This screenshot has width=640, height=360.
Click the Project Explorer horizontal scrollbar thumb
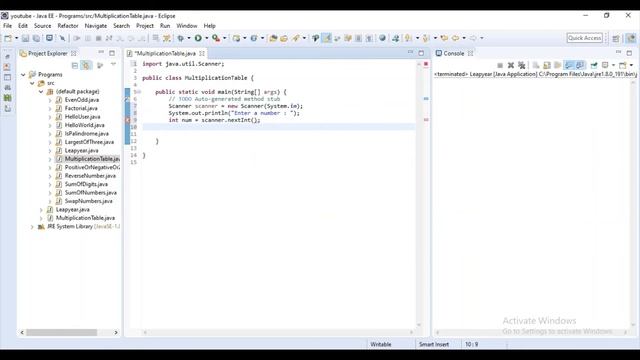click(x=62, y=333)
